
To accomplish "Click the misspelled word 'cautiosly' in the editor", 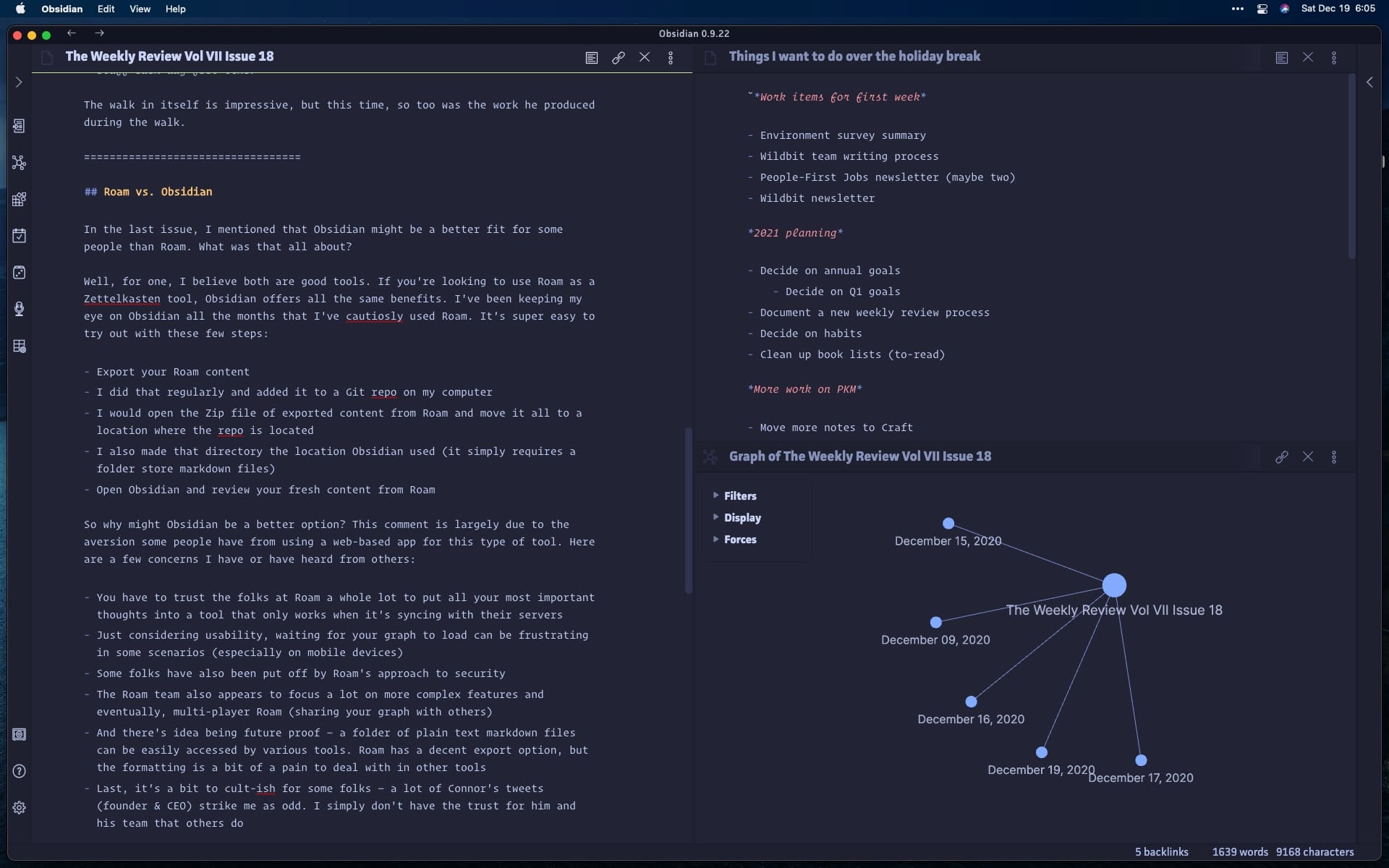I will click(x=375, y=316).
